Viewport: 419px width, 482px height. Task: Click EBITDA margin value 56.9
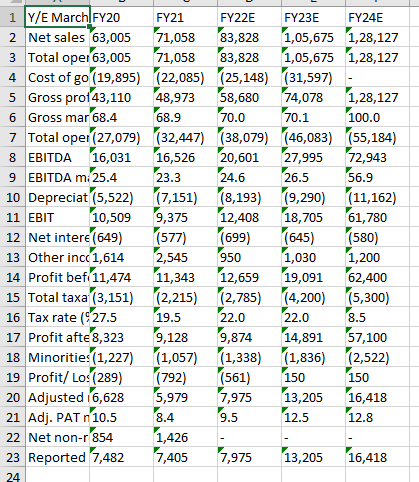coord(377,177)
